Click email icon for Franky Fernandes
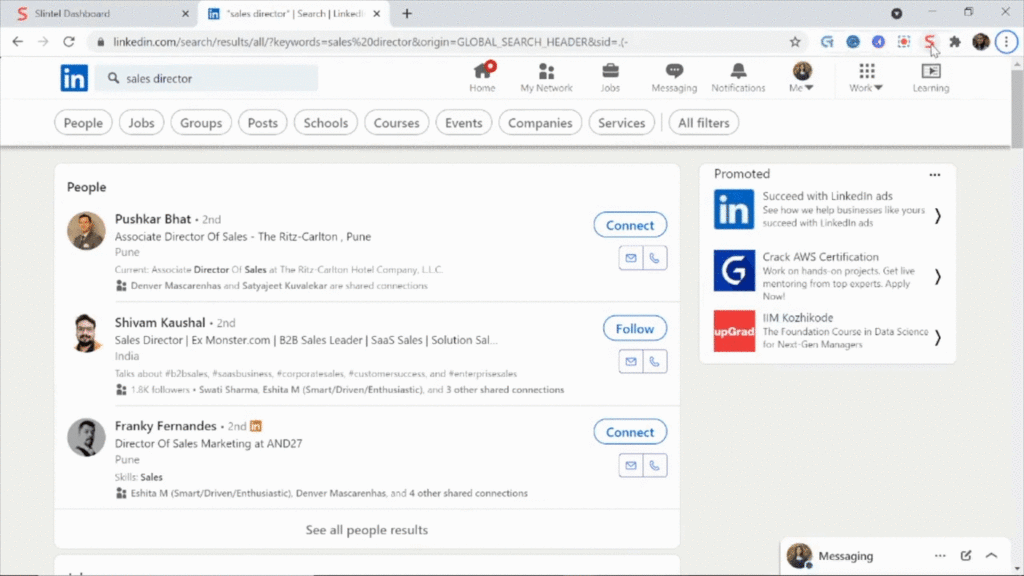Screen dimensions: 1024x576 point(631,466)
